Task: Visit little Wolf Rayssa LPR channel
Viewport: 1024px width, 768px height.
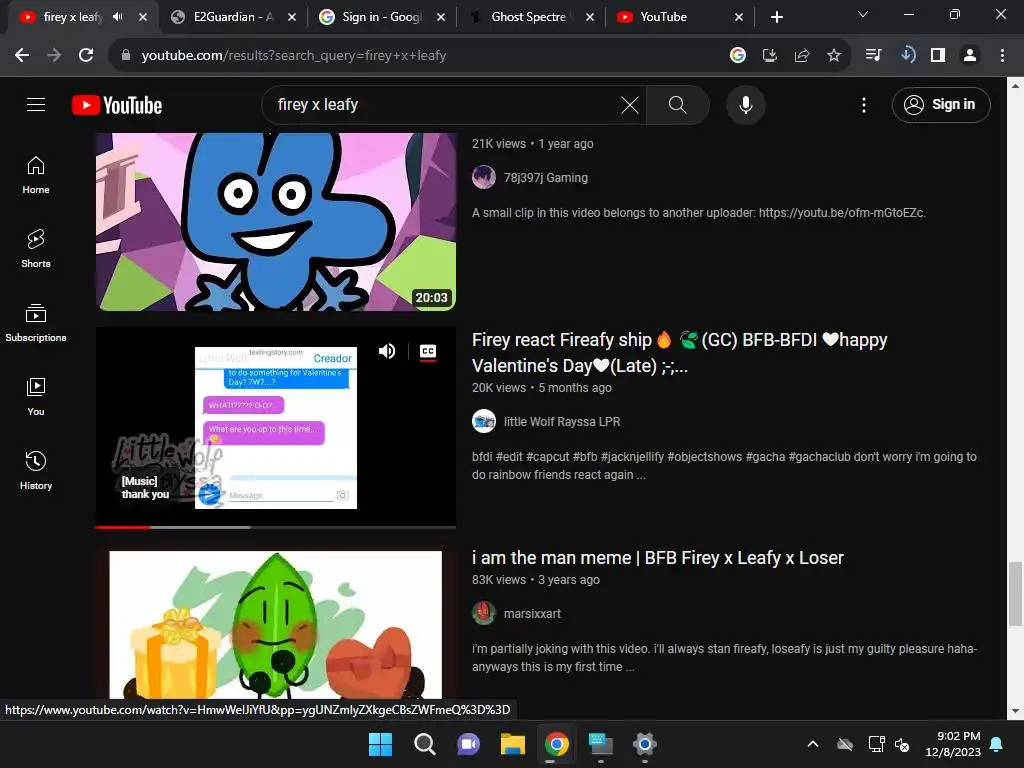Action: point(562,422)
